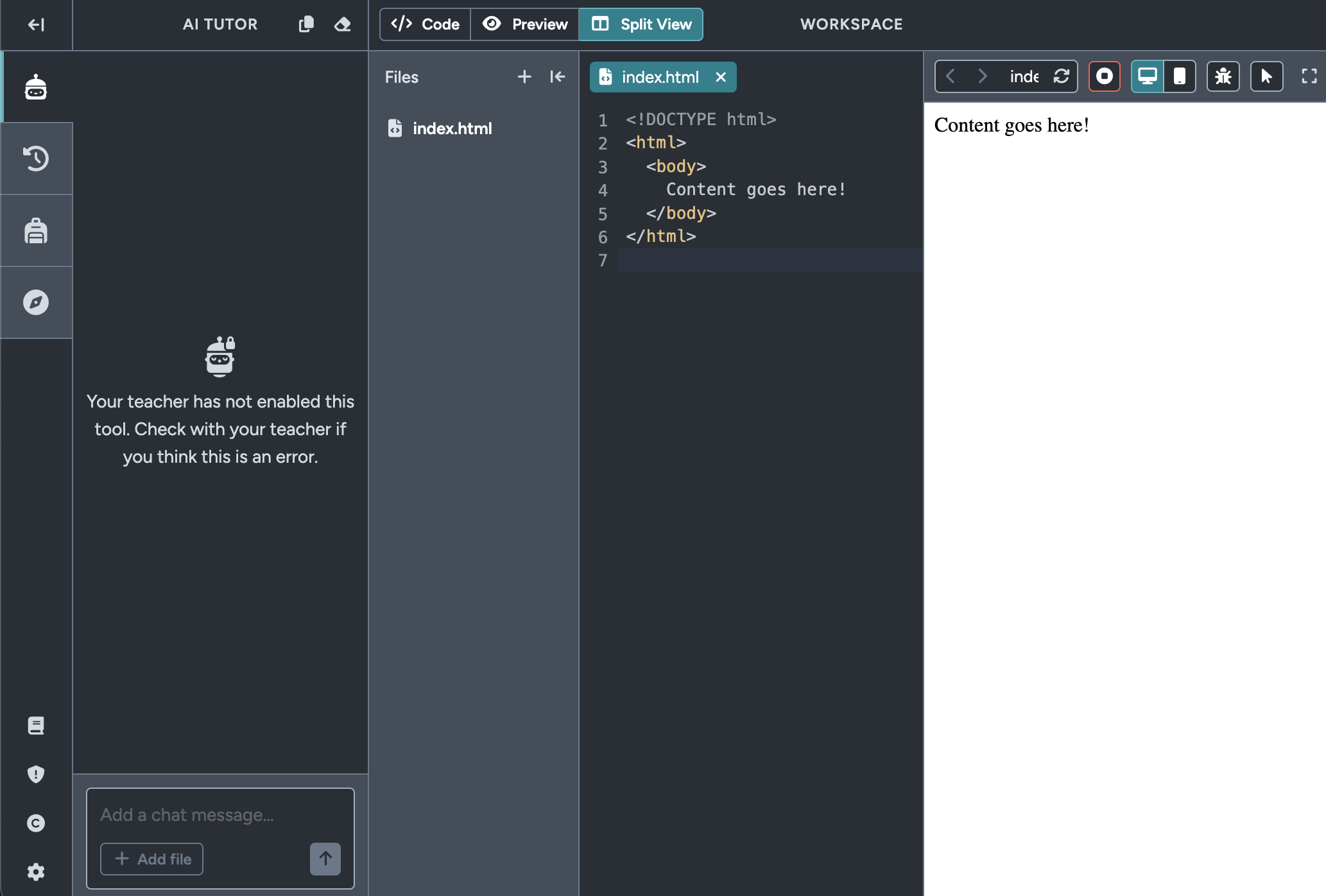This screenshot has width=1326, height=896.
Task: Click the <!DOCTYPE html> code line
Action: coord(702,119)
